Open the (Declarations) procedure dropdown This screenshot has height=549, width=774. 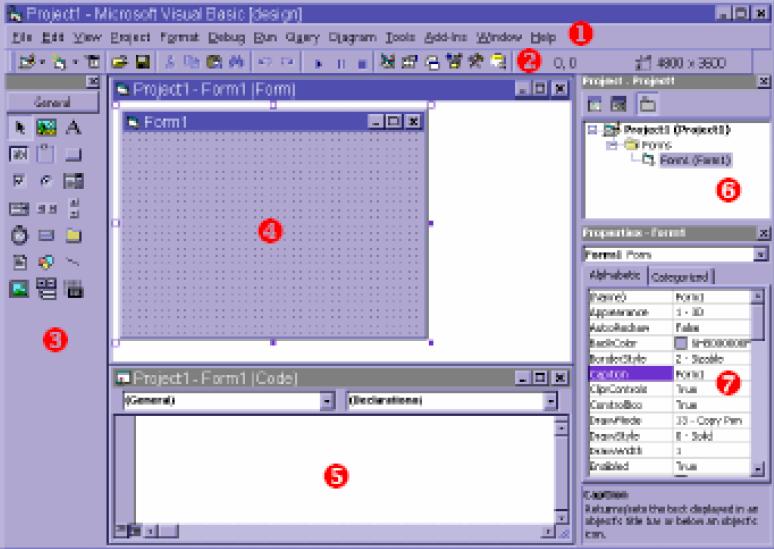[x=550, y=401]
